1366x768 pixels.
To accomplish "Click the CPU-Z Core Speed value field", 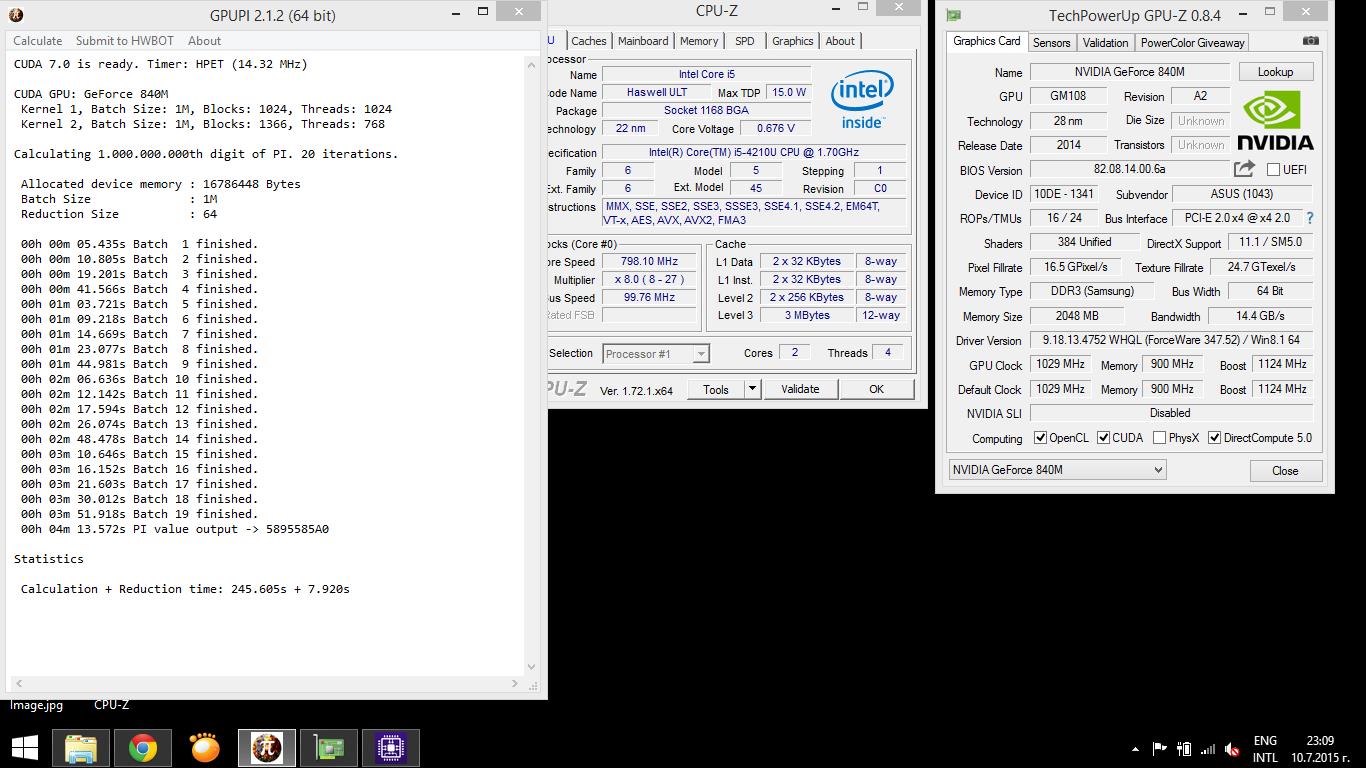I will coord(649,262).
